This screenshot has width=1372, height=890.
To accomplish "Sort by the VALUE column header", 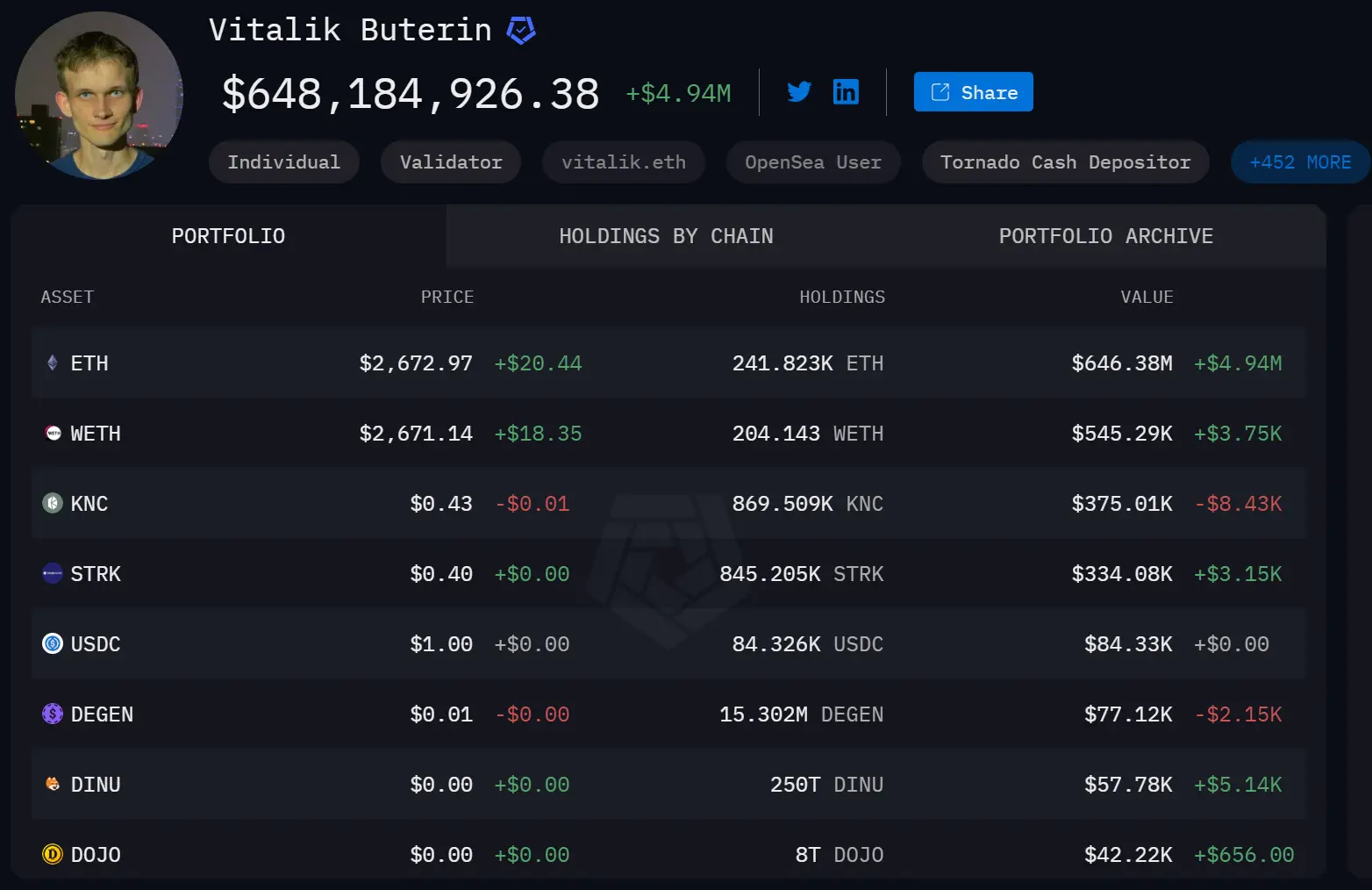I will pyautogui.click(x=1147, y=297).
